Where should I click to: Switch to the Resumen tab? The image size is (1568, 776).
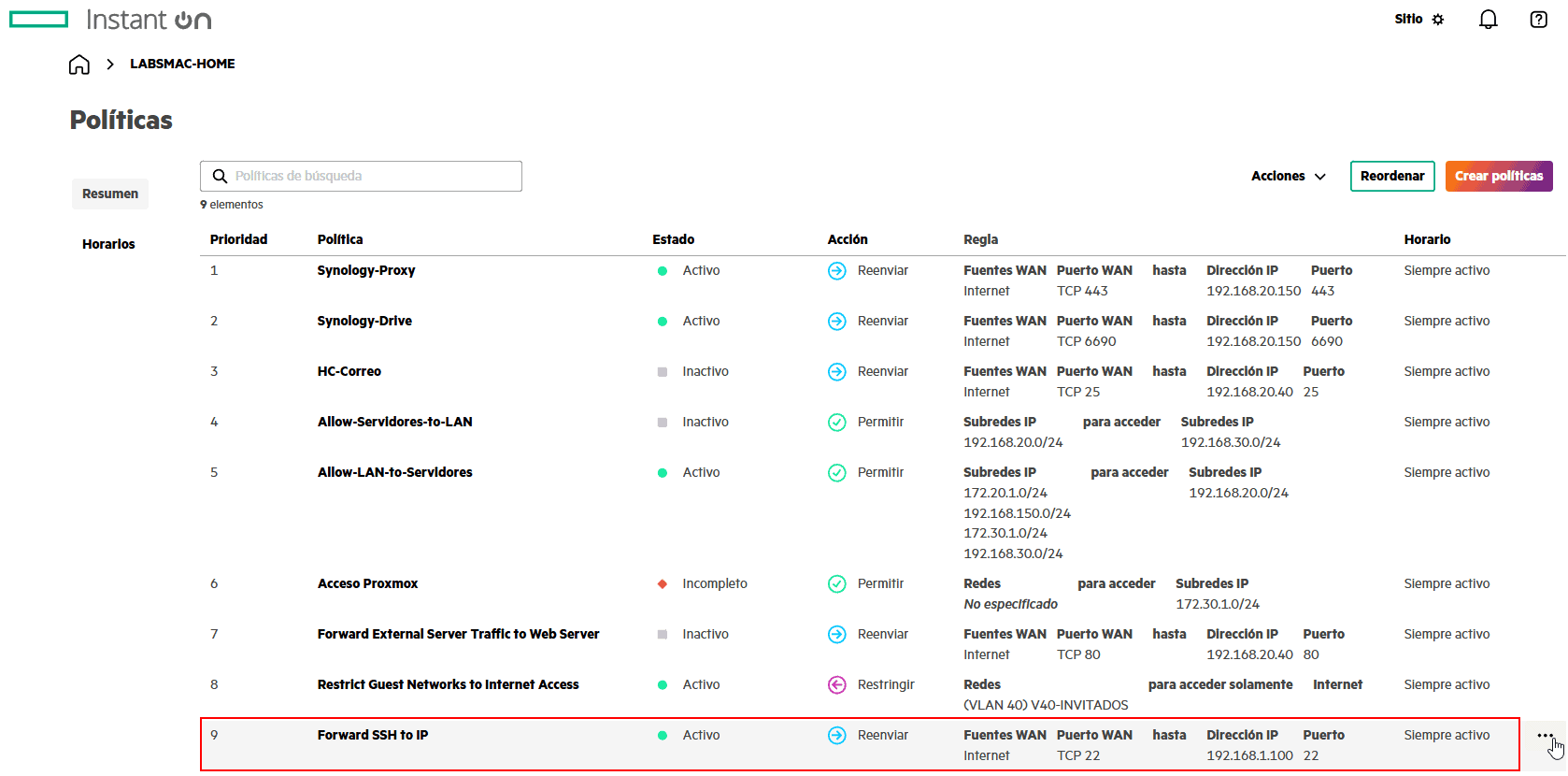[110, 194]
